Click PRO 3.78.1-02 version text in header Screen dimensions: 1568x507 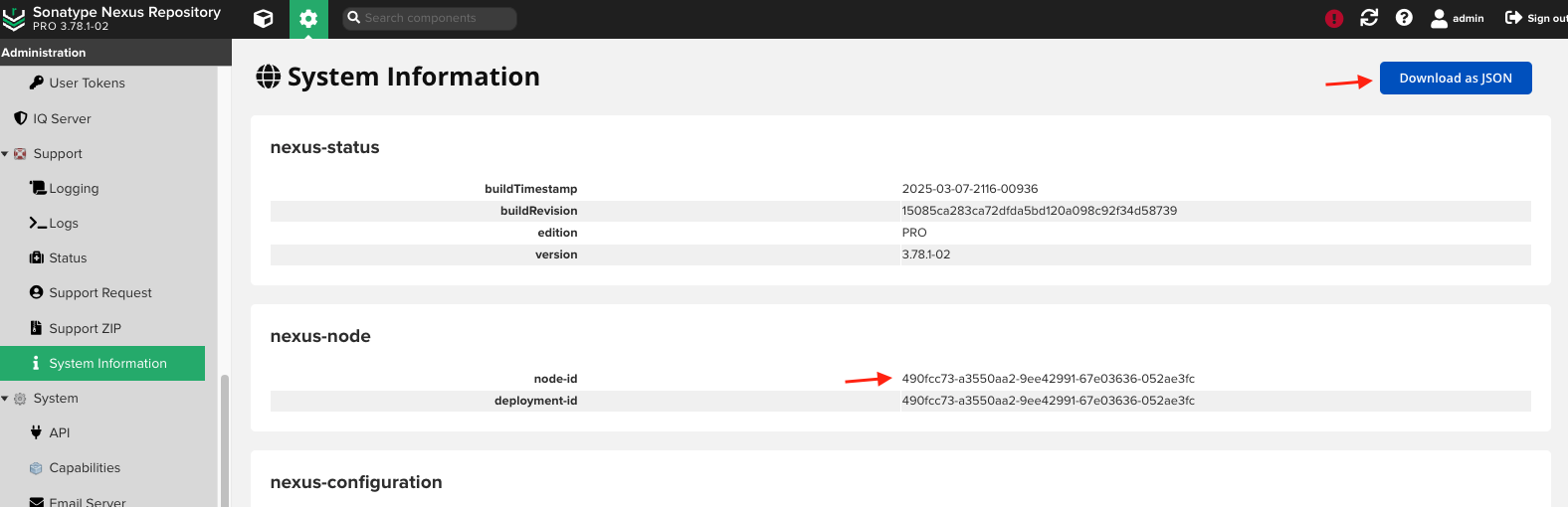pyautogui.click(x=71, y=27)
